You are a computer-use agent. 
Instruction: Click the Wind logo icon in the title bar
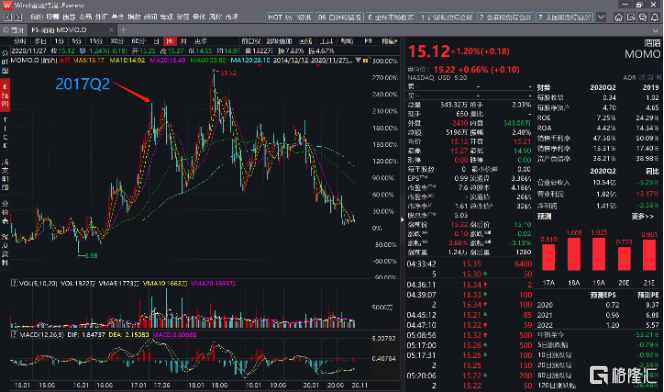coord(7,5)
